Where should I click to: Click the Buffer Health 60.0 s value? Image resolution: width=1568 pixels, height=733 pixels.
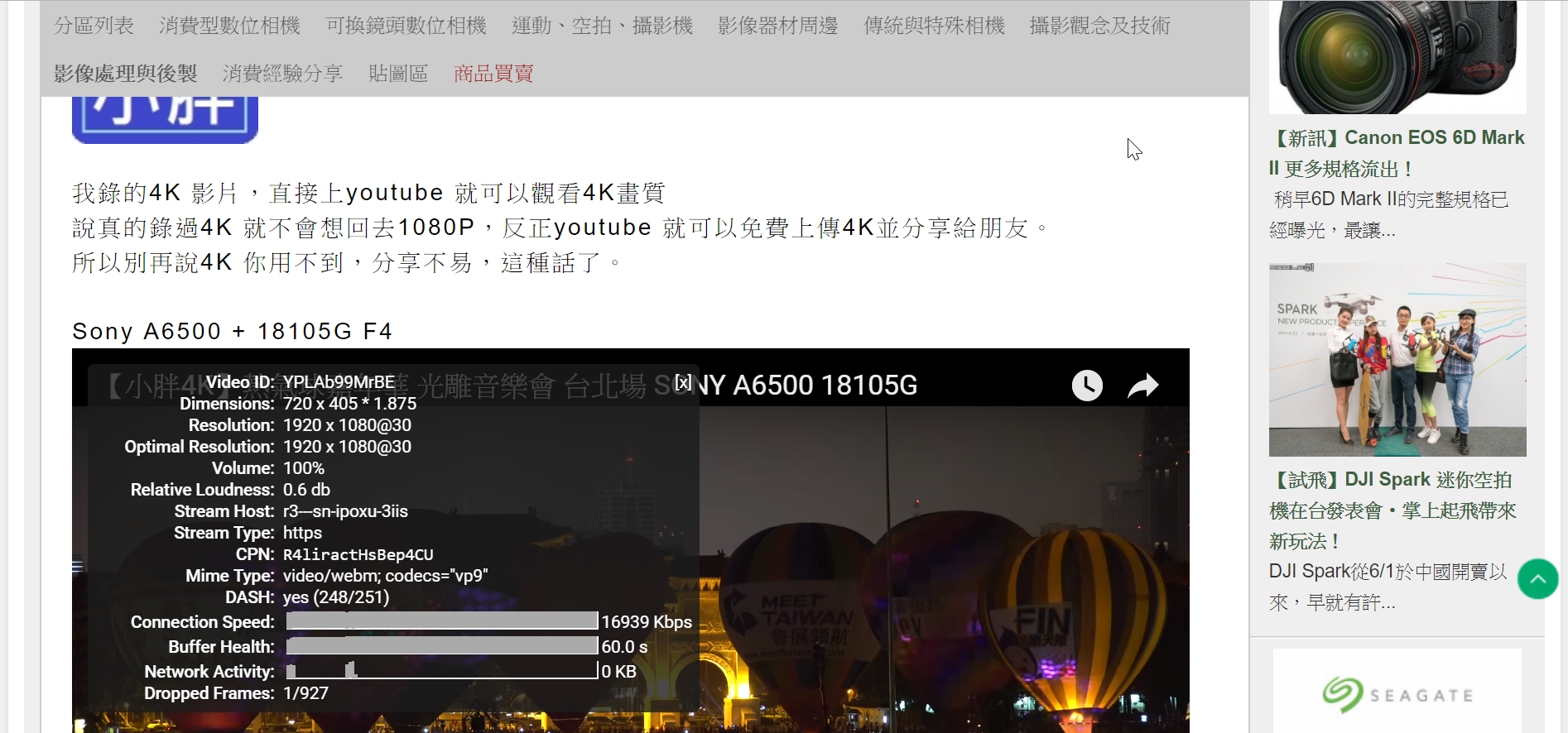coord(625,647)
